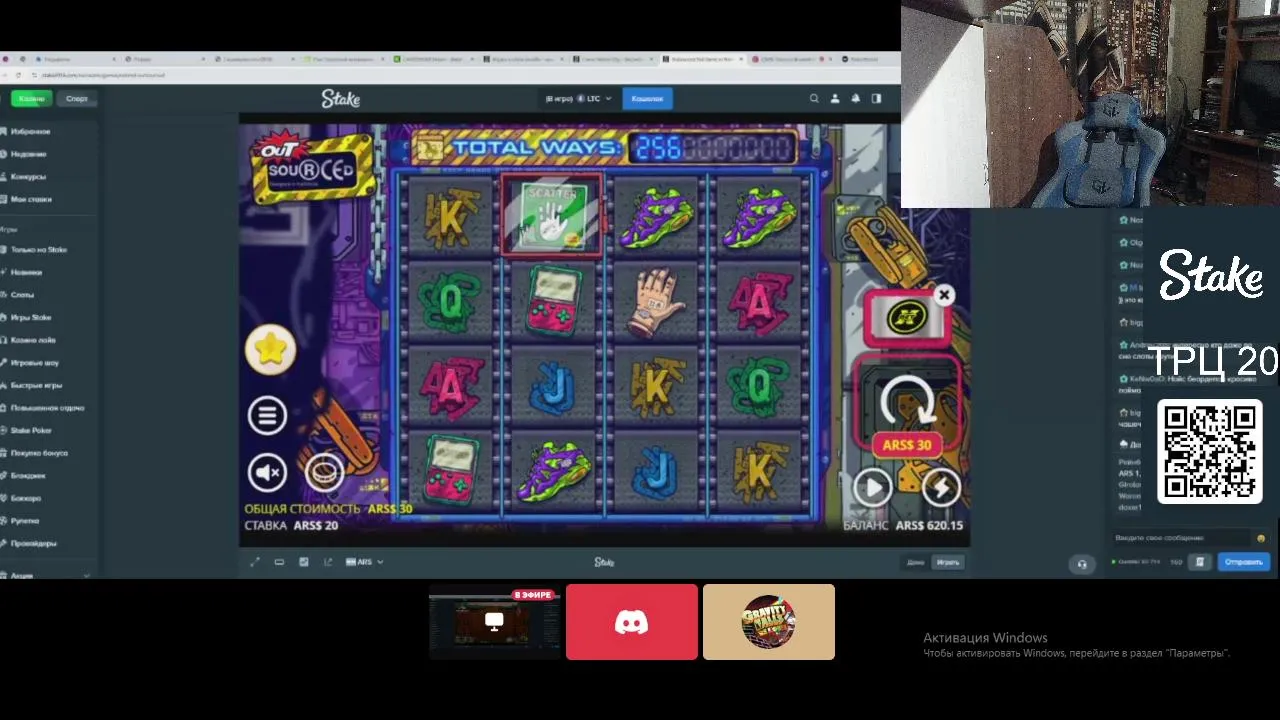Open the user profile icon in header
Viewport: 1280px width, 720px height.
tap(835, 99)
